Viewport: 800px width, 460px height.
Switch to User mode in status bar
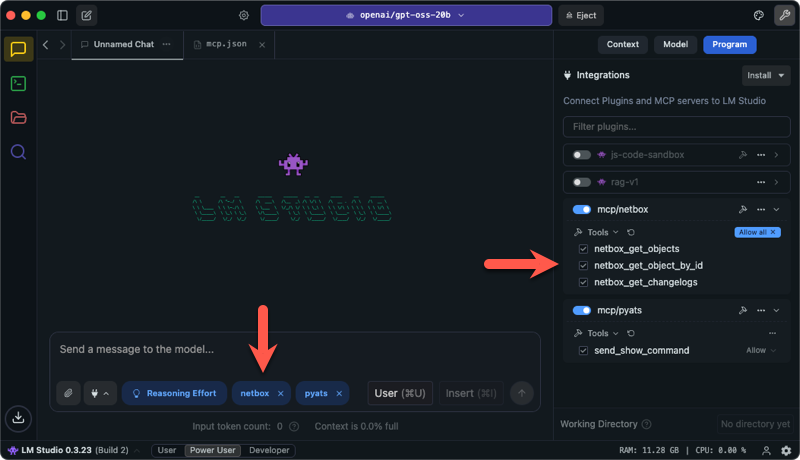point(167,450)
